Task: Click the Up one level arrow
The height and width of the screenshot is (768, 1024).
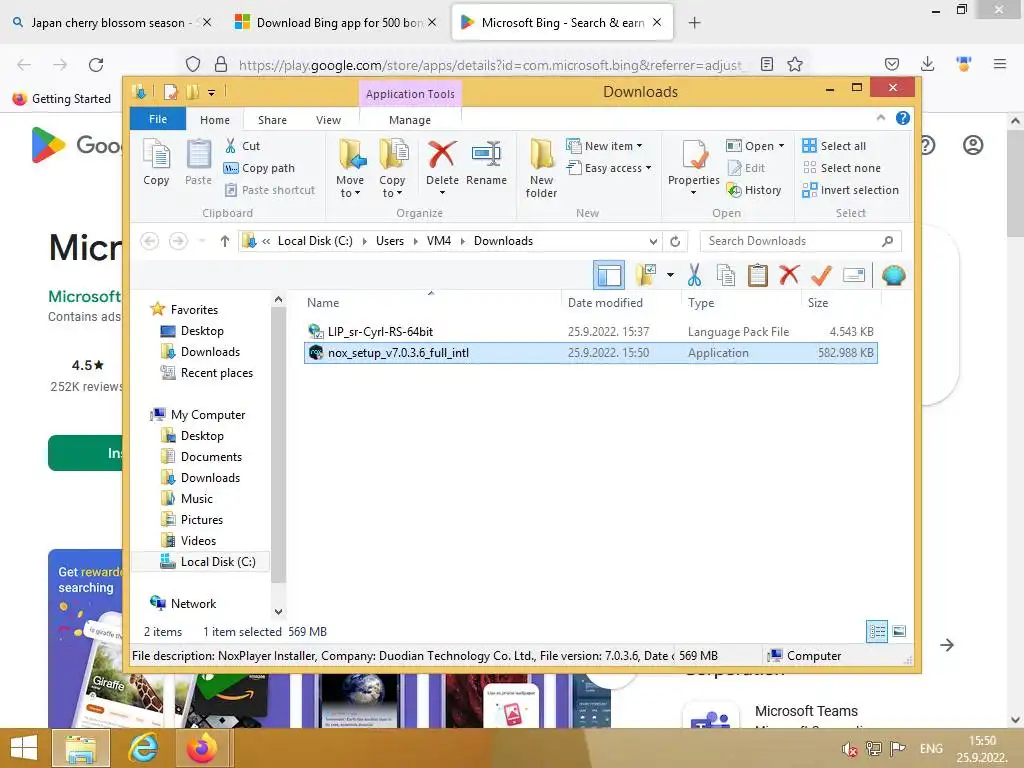Action: pyautogui.click(x=225, y=241)
